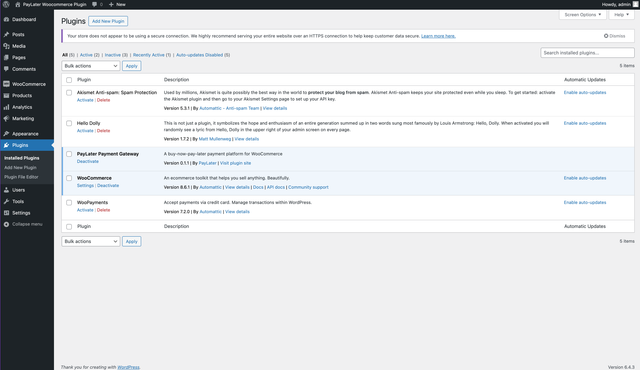This screenshot has height=370, width=640.
Task: Deactivate the WooCommerce plugin
Action: tap(108, 186)
